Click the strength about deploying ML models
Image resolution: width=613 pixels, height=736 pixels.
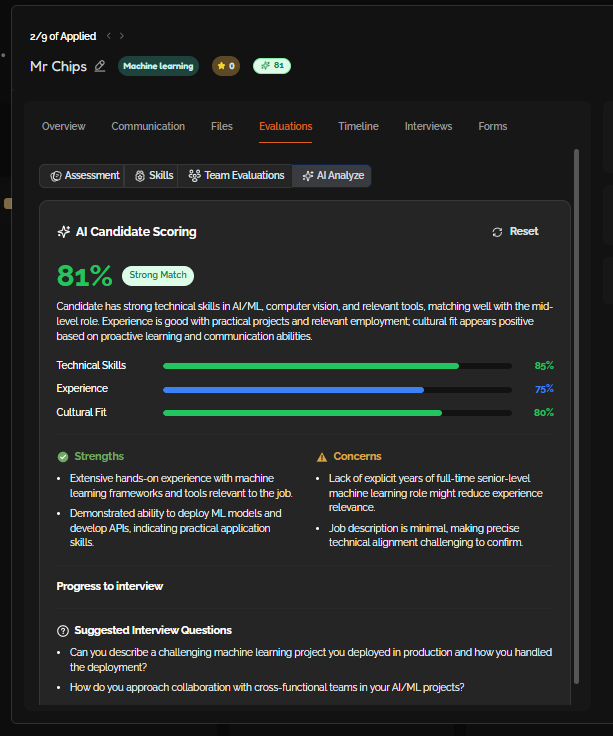tap(176, 528)
